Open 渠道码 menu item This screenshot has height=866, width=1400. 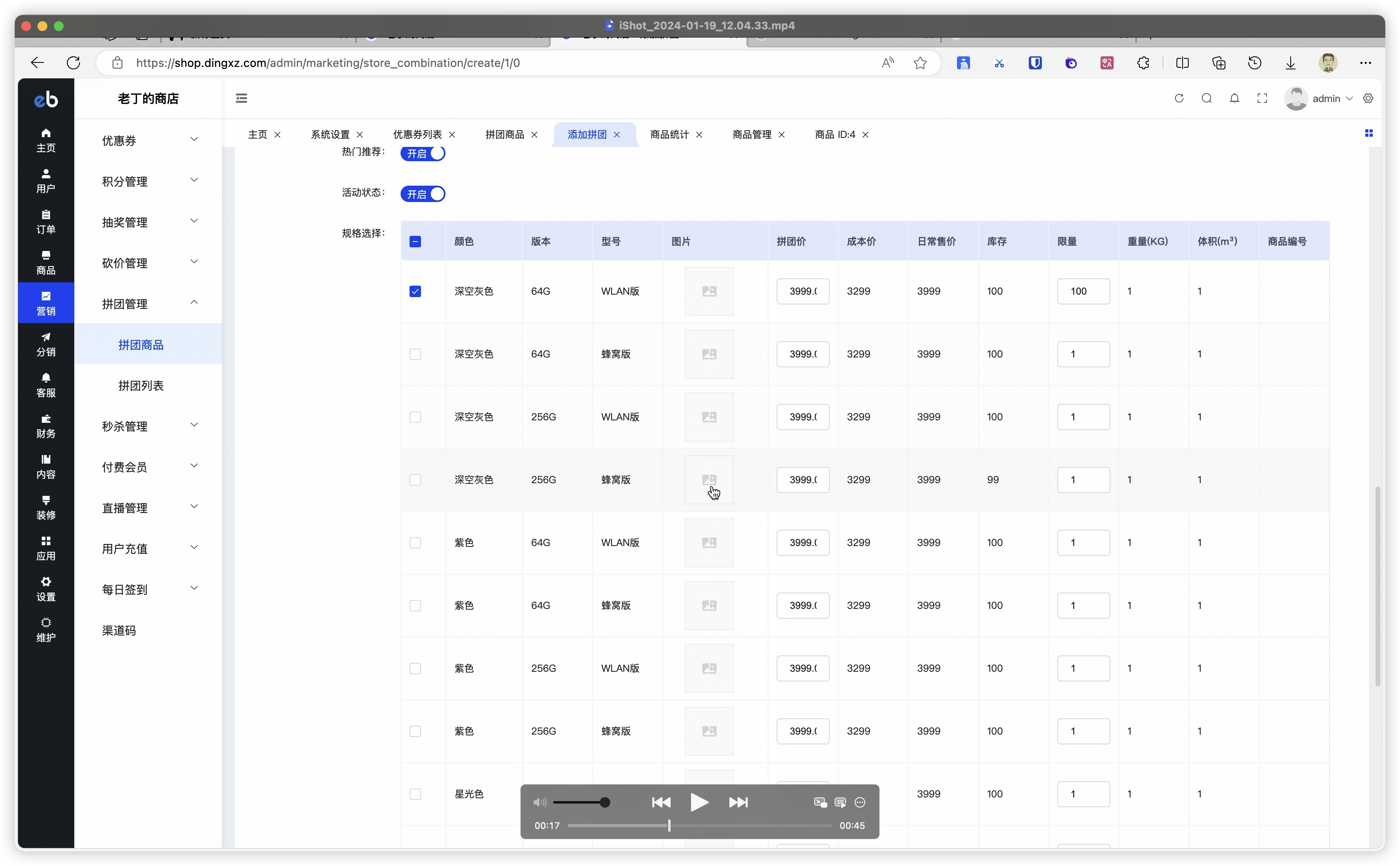click(x=148, y=630)
